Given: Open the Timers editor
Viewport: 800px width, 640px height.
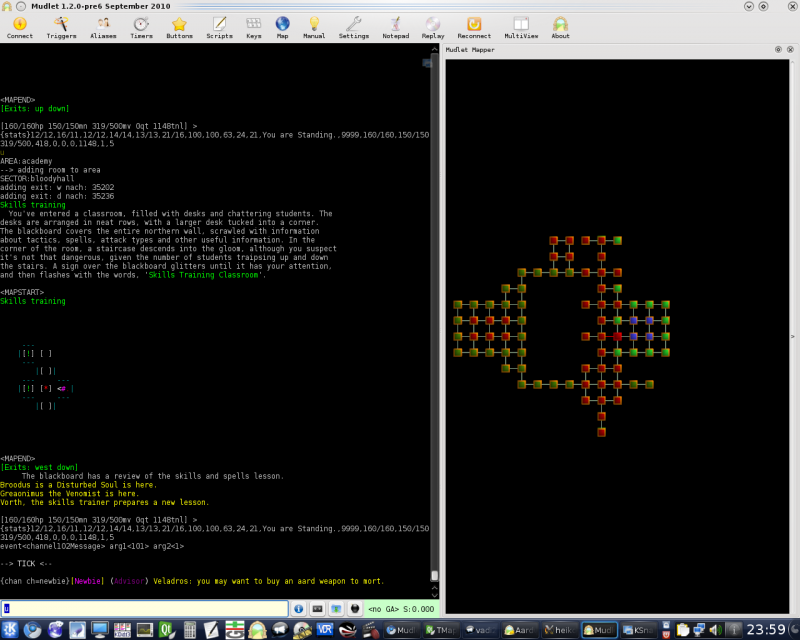Looking at the screenshot, I should [x=141, y=28].
